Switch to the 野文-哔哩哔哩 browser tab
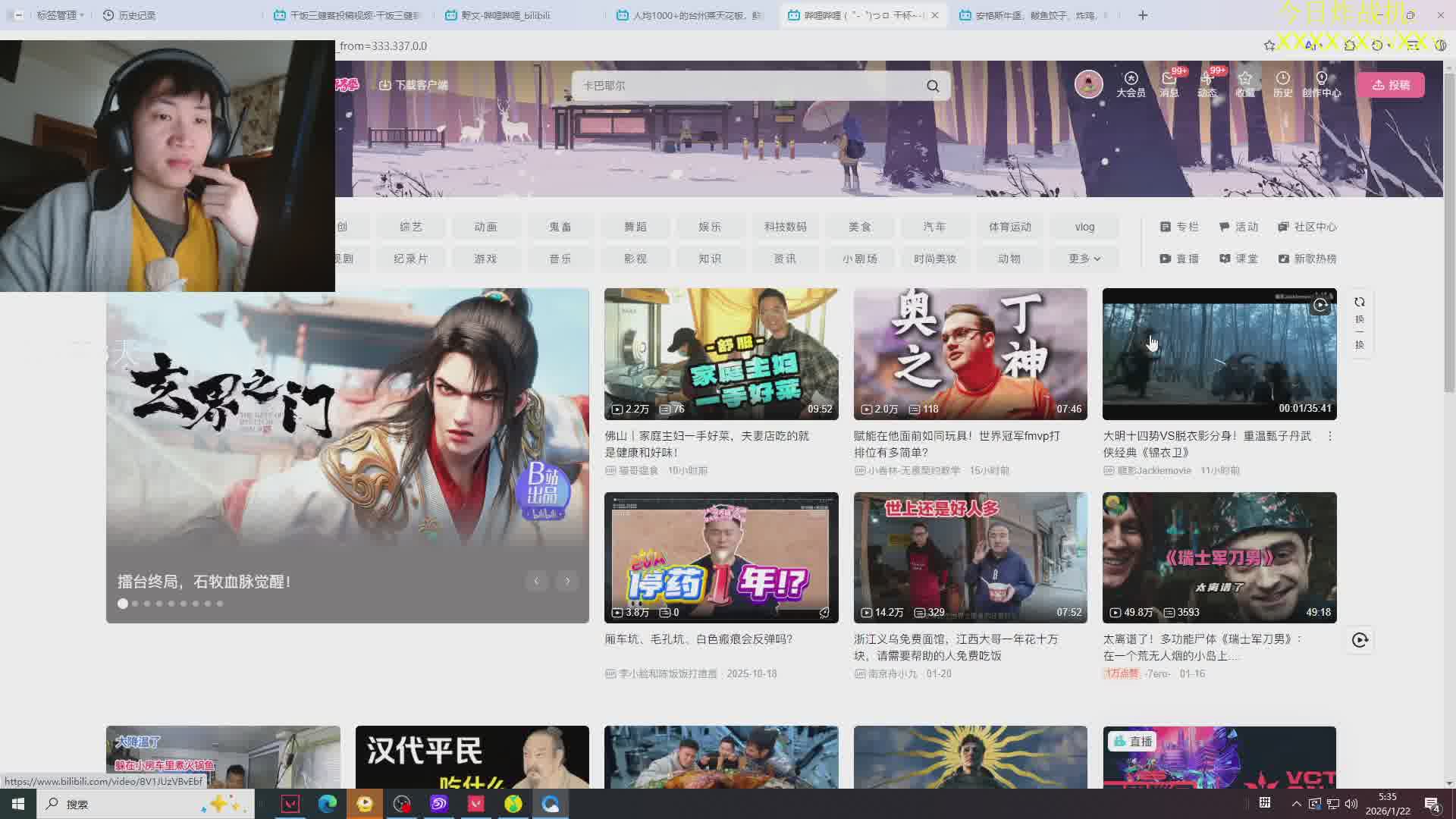Viewport: 1456px width, 819px height. coord(506,15)
